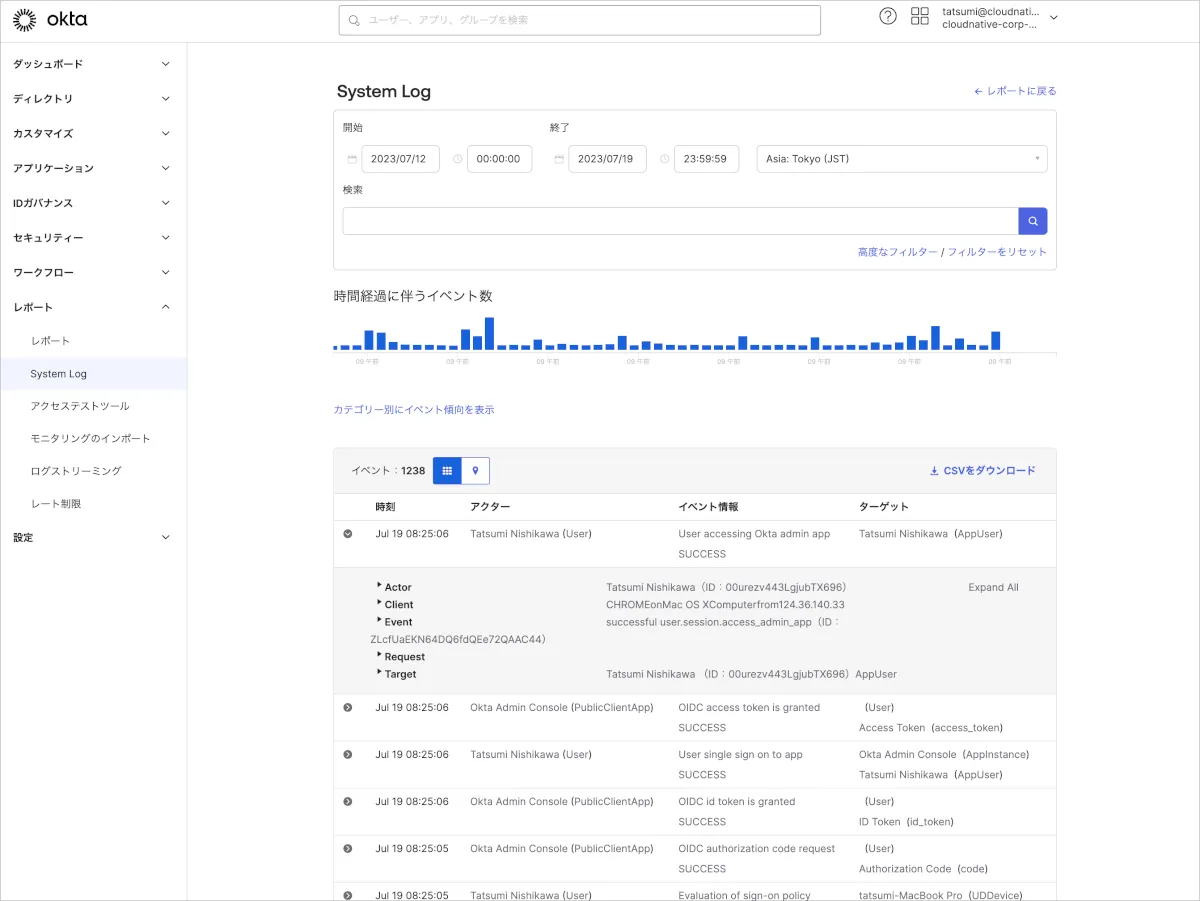Image resolution: width=1200 pixels, height=901 pixels.
Task: Click the Okta logo
Action: coord(49,18)
